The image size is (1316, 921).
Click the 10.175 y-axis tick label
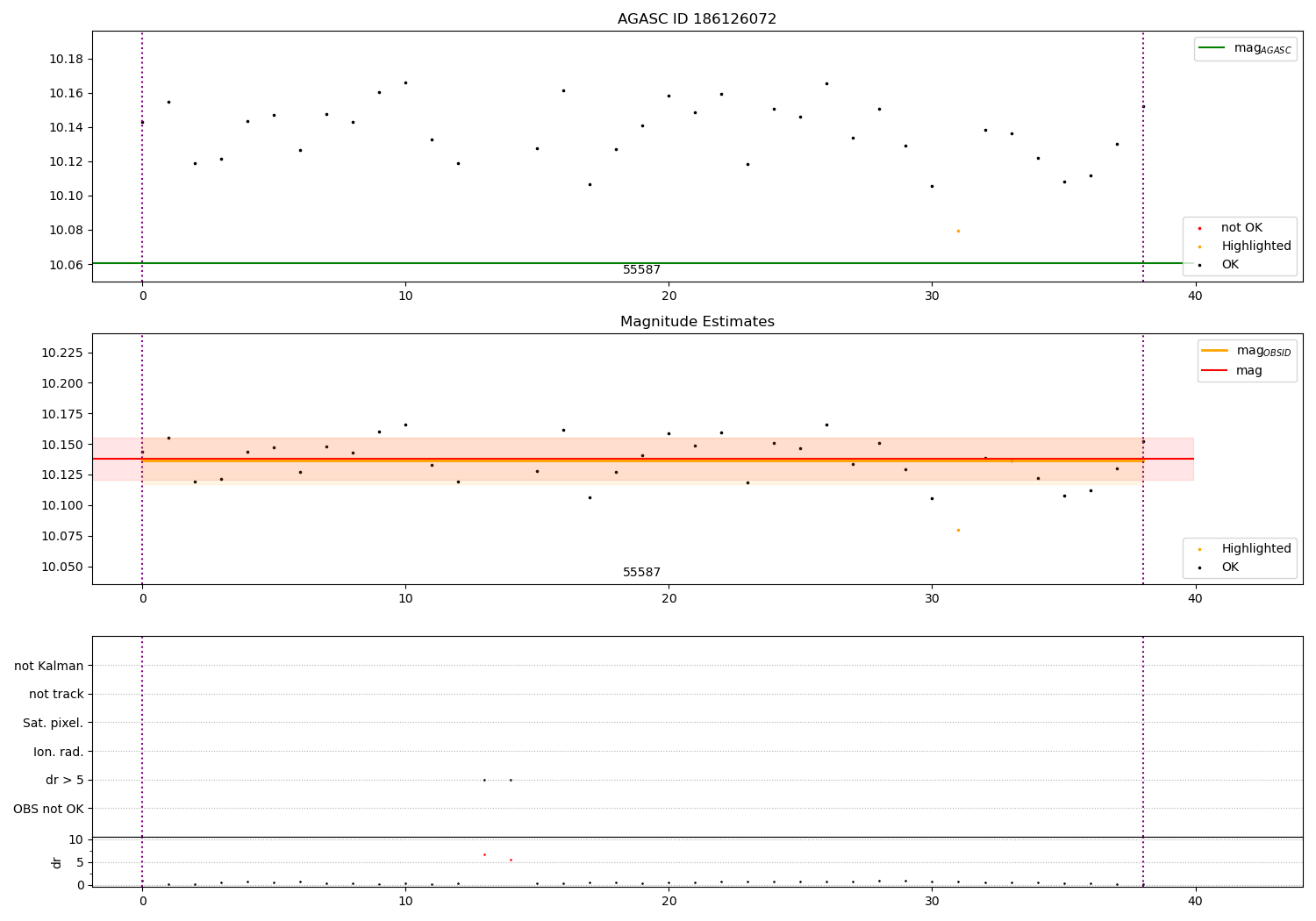click(62, 414)
